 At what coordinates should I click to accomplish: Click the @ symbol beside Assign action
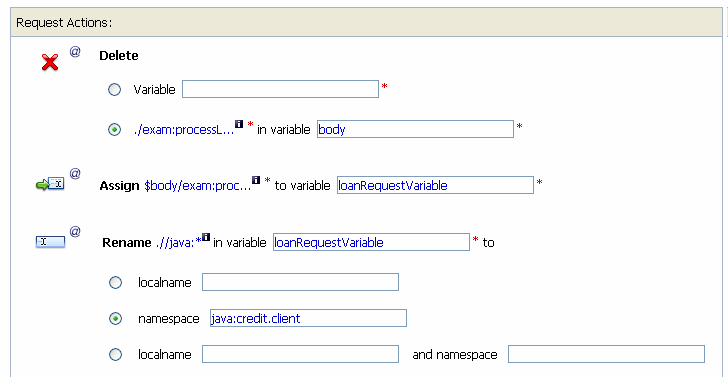coord(75,174)
